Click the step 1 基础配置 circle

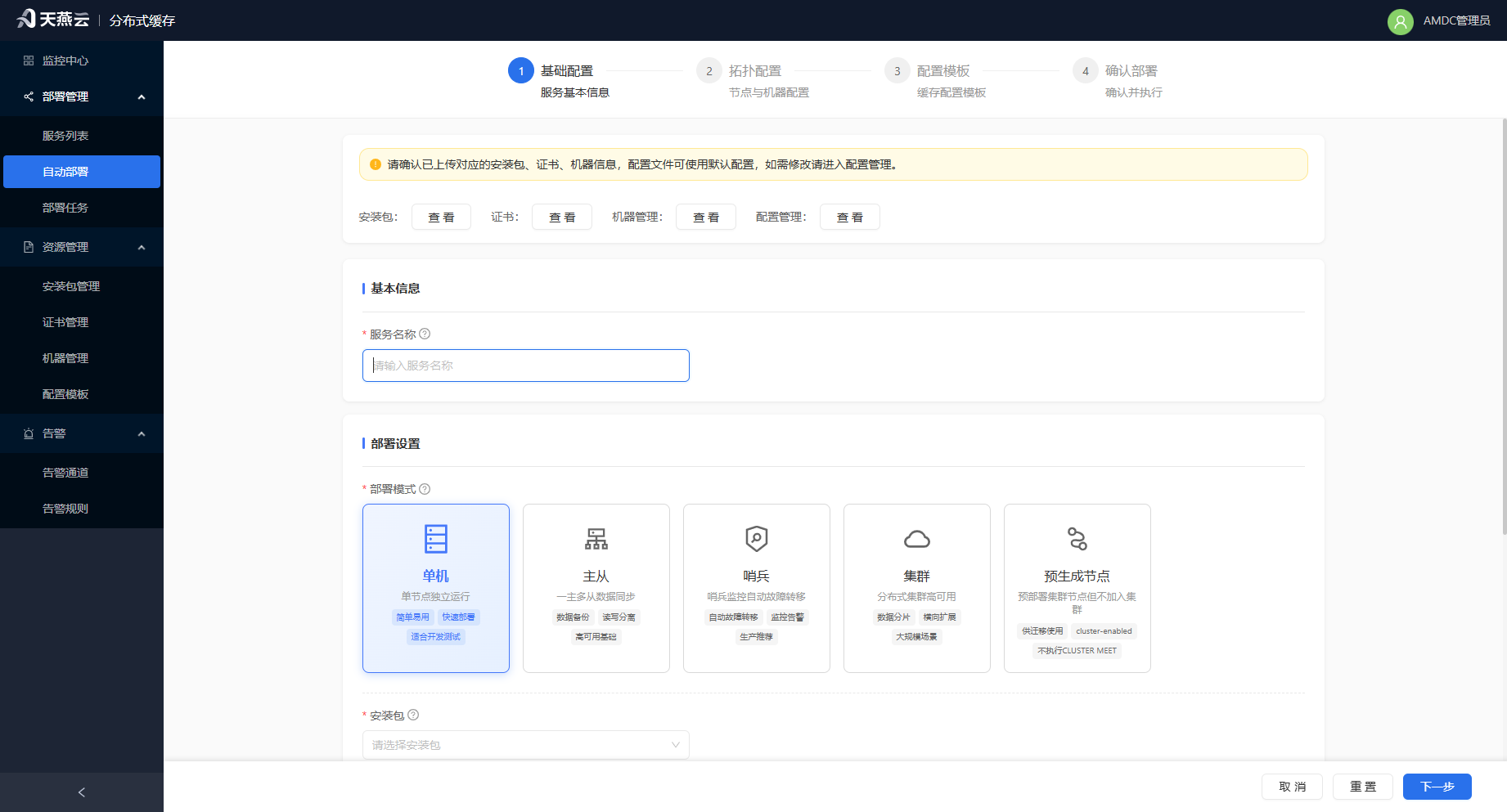[x=521, y=71]
